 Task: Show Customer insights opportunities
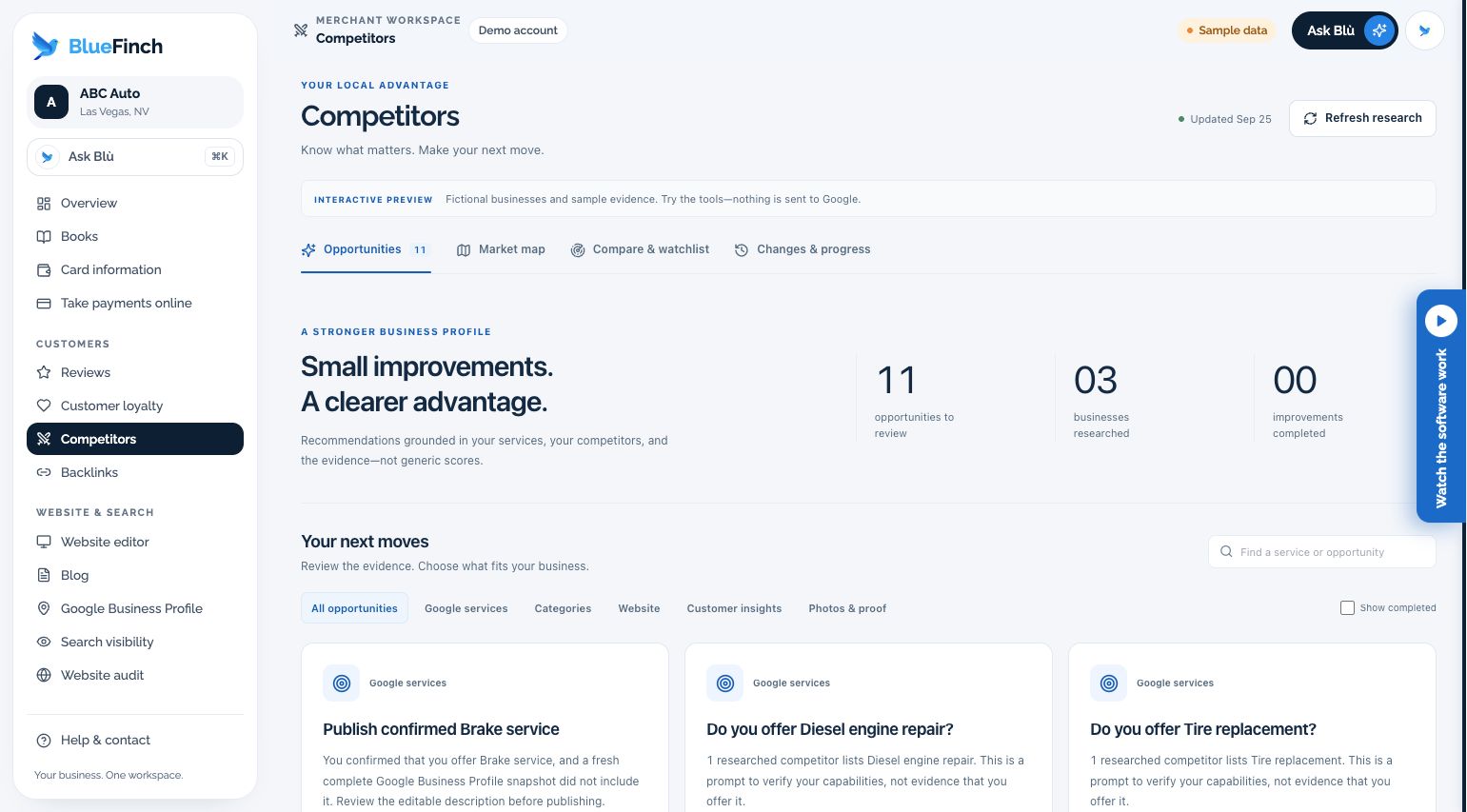[x=734, y=608]
